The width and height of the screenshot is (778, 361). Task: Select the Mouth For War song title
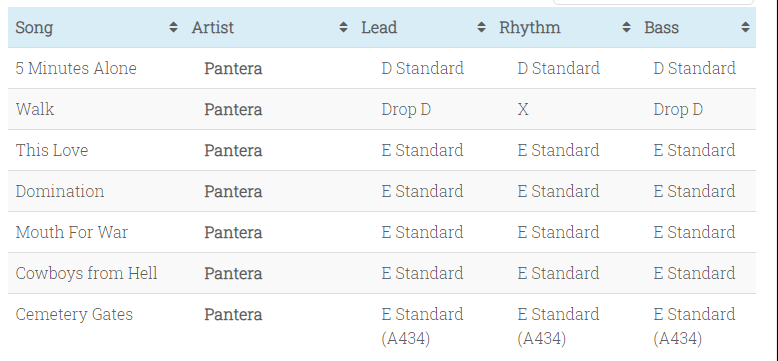tap(71, 232)
